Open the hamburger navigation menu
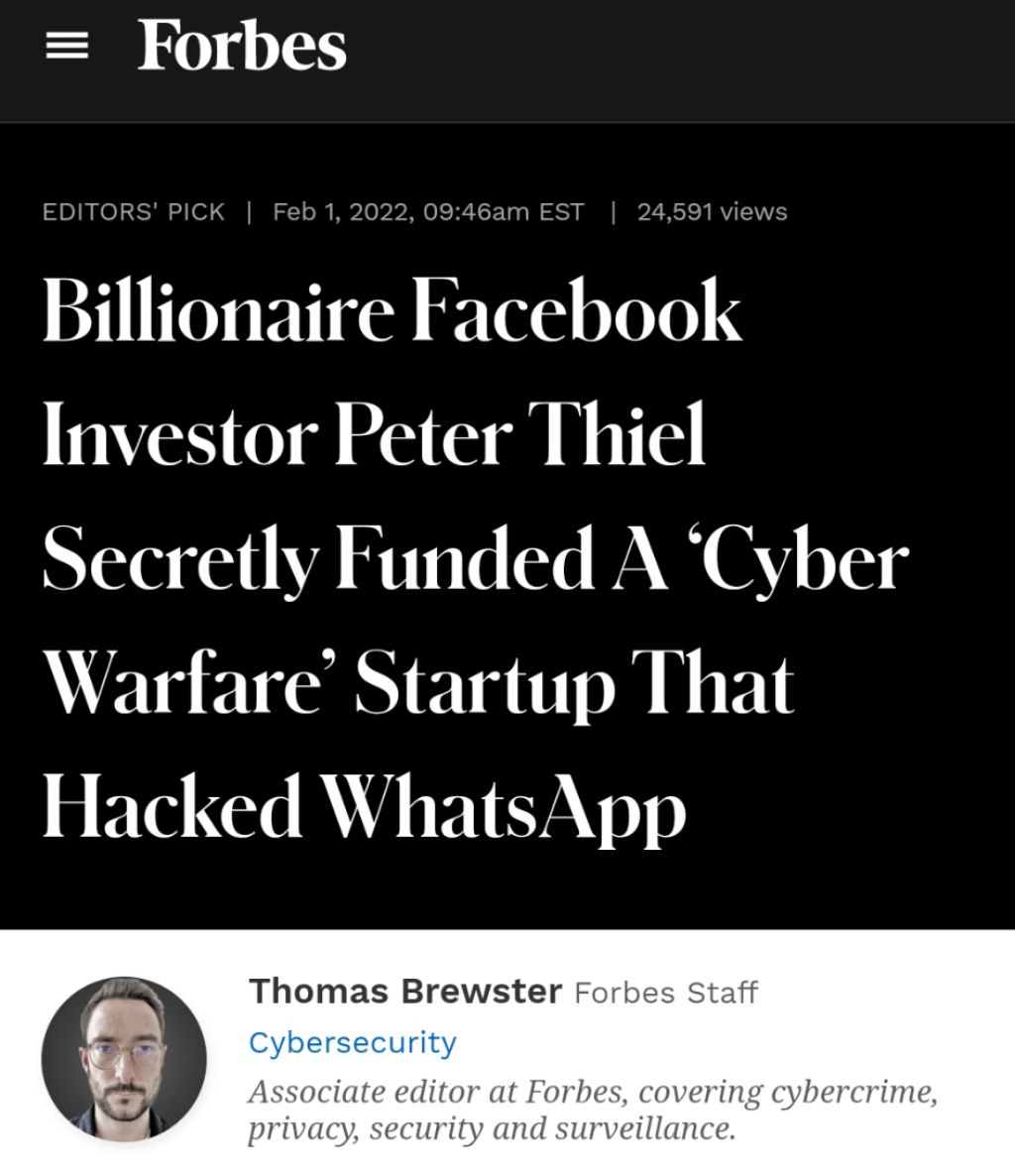Image resolution: width=1015 pixels, height=1176 pixels. 66,46
